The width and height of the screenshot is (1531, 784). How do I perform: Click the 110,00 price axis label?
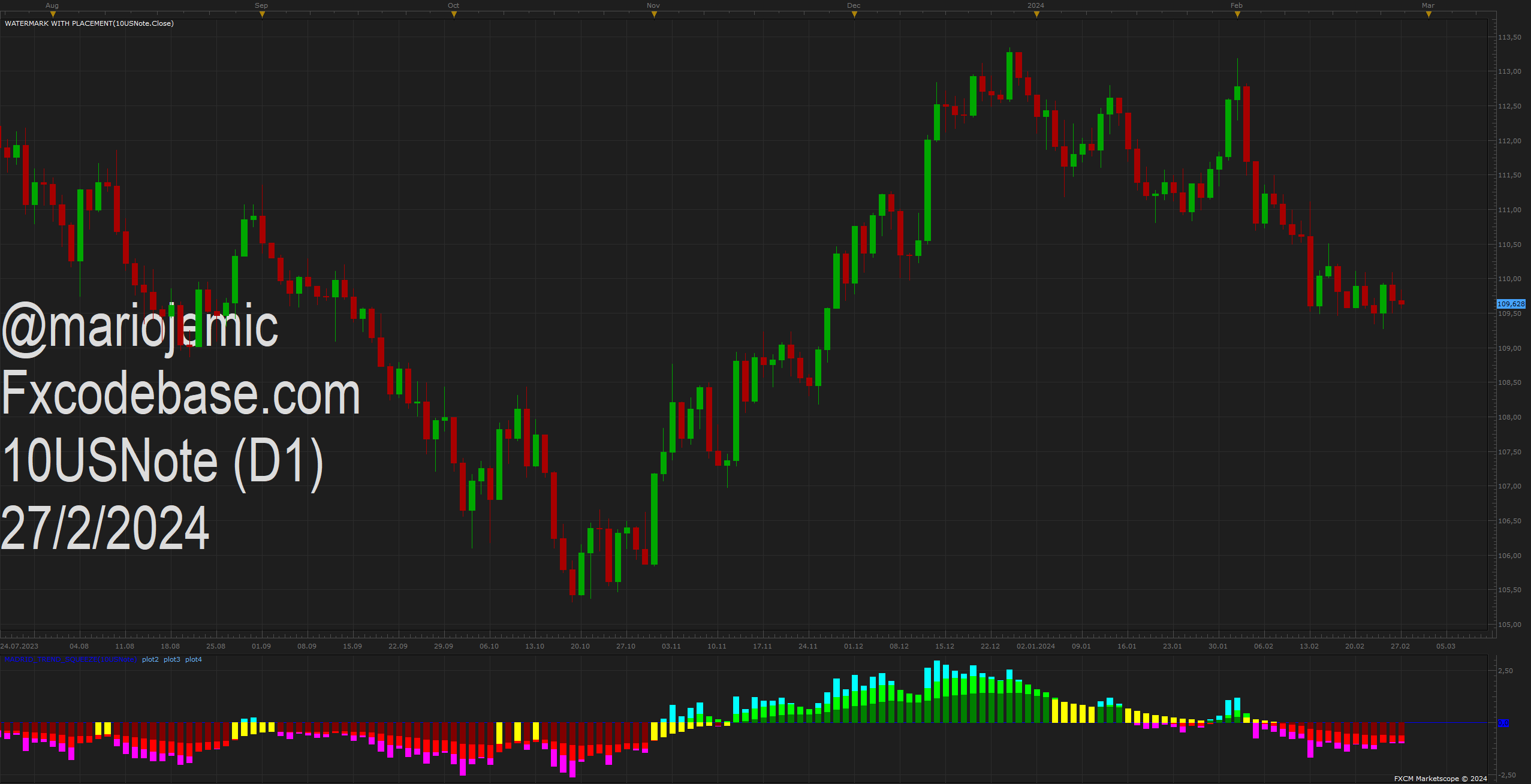pyautogui.click(x=1509, y=279)
